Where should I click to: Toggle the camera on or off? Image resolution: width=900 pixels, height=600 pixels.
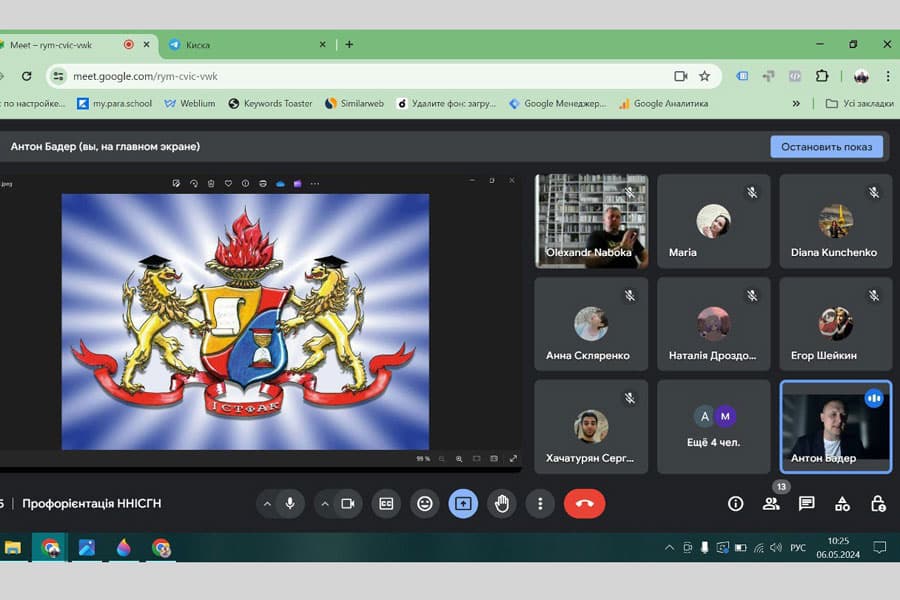click(348, 503)
